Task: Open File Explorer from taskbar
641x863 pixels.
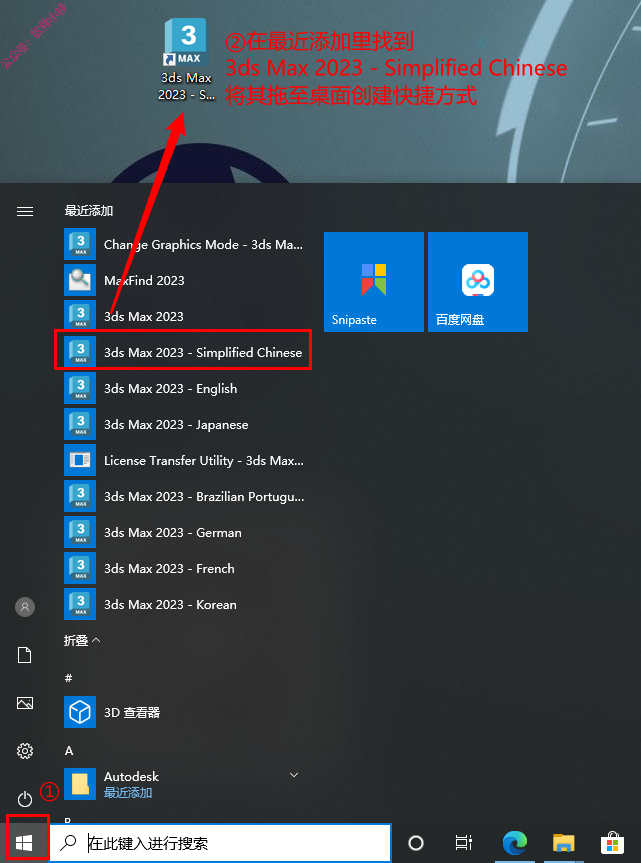Action: pyautogui.click(x=563, y=843)
